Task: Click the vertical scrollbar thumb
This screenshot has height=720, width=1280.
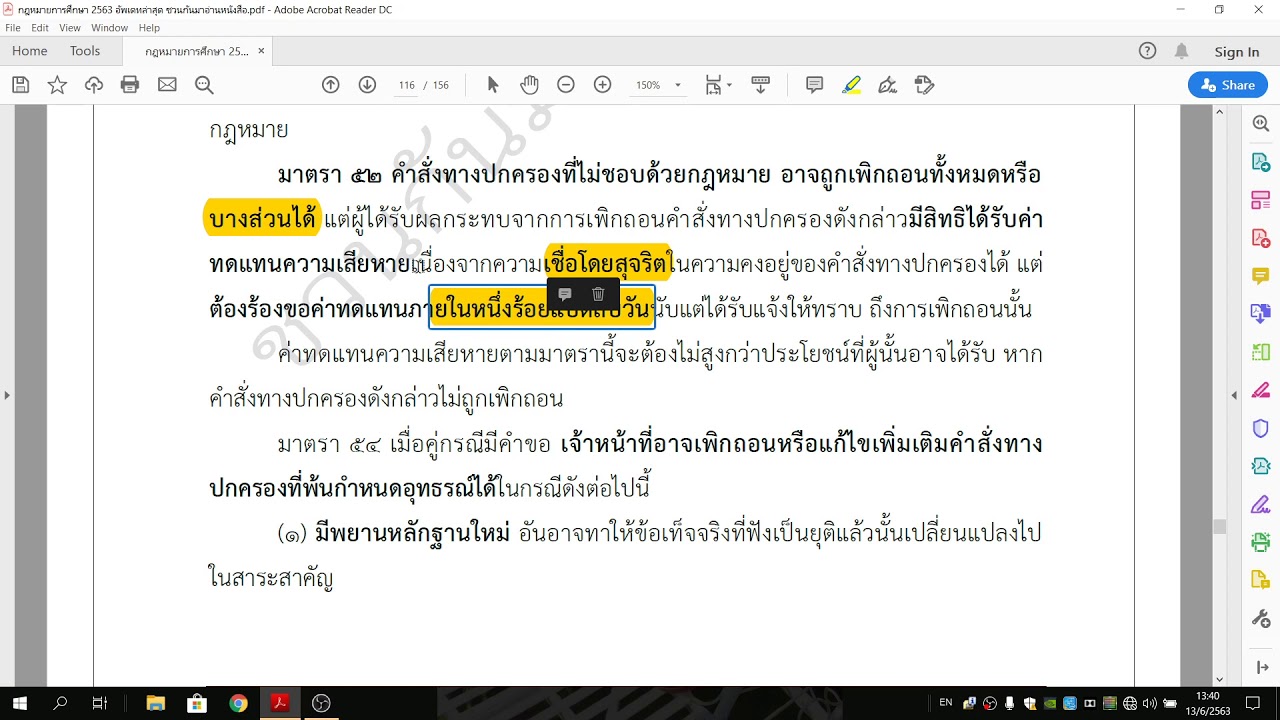Action: (x=1219, y=527)
